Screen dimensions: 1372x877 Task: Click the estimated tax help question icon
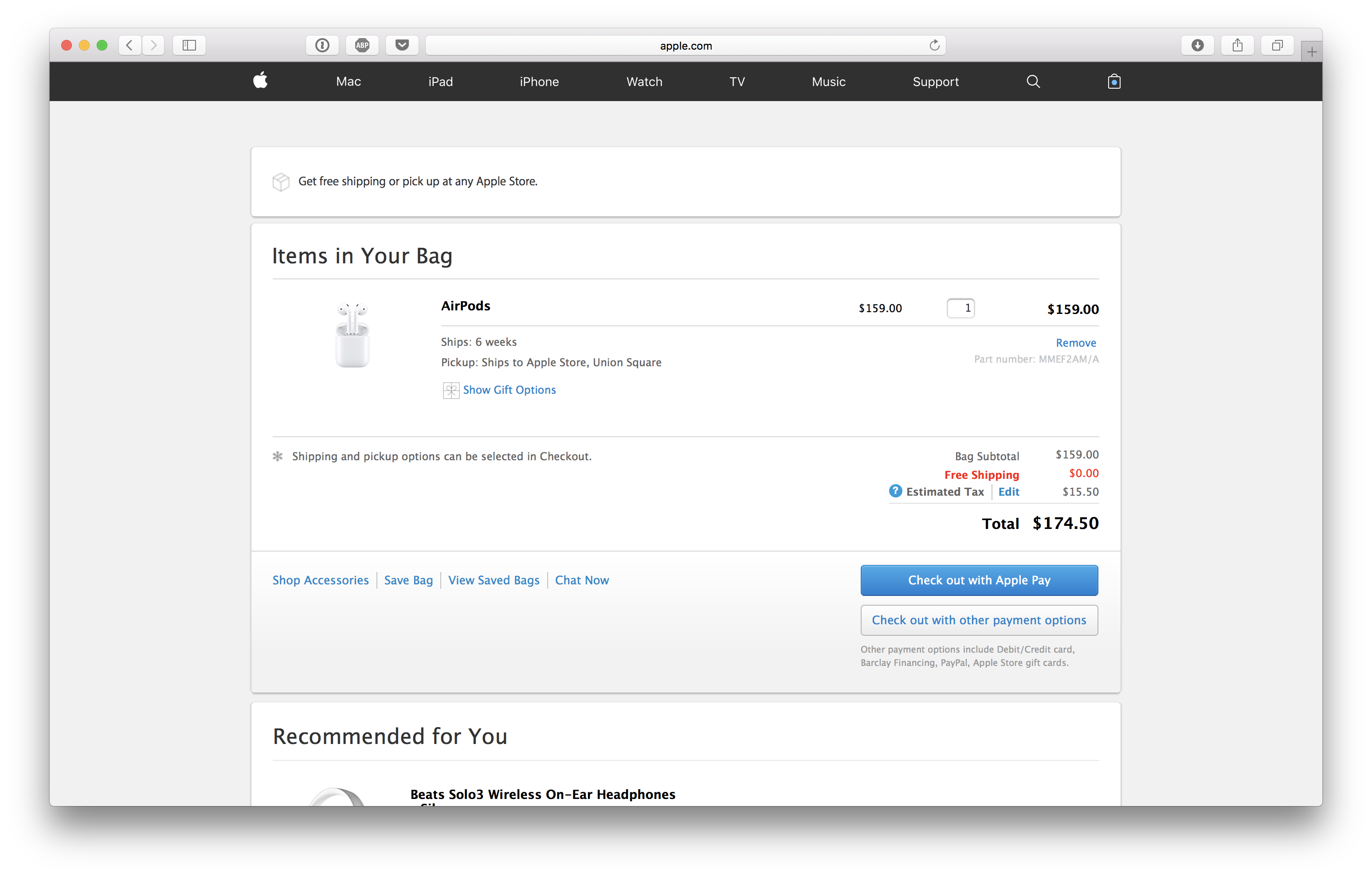pyautogui.click(x=896, y=491)
